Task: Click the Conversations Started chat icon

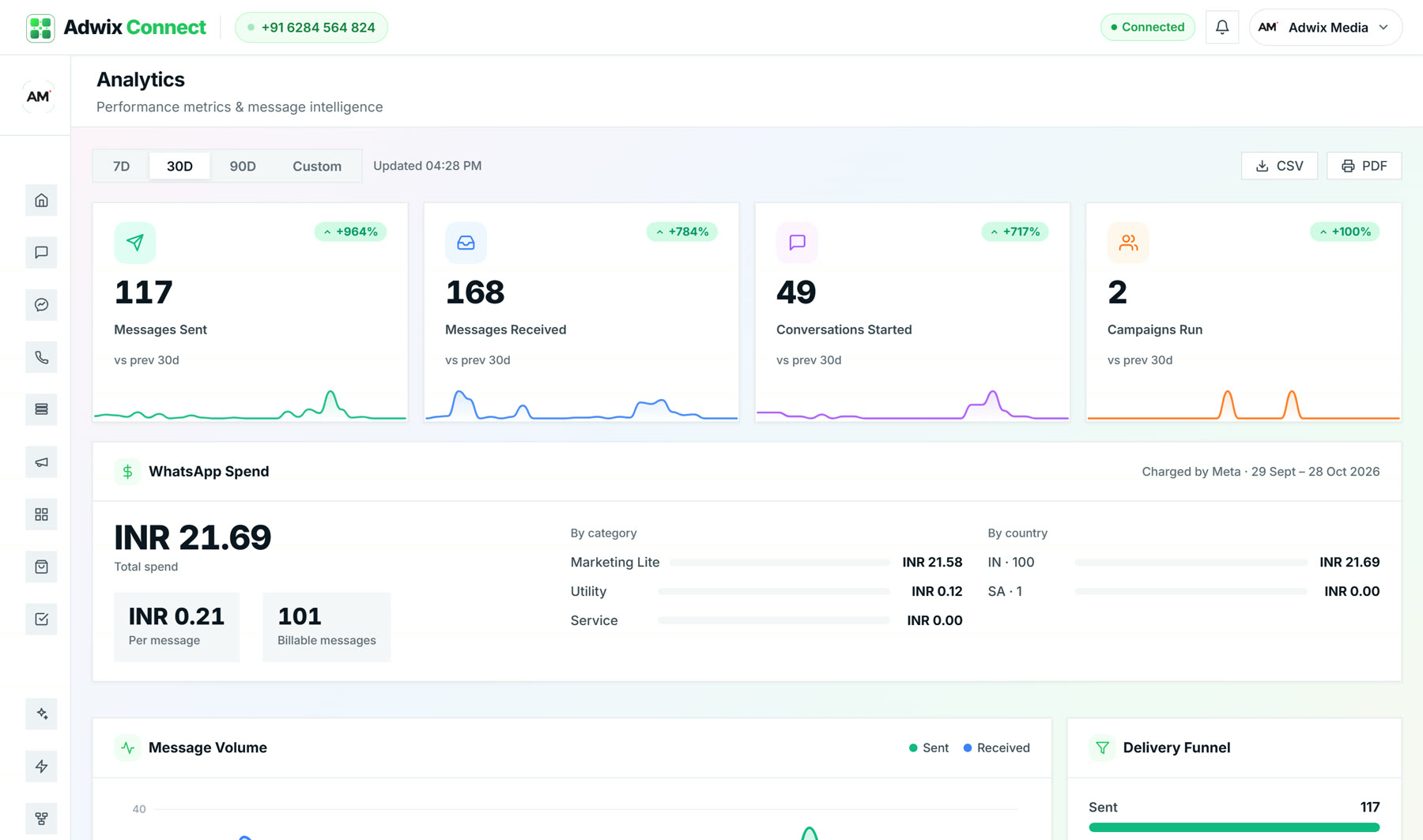Action: (x=797, y=243)
